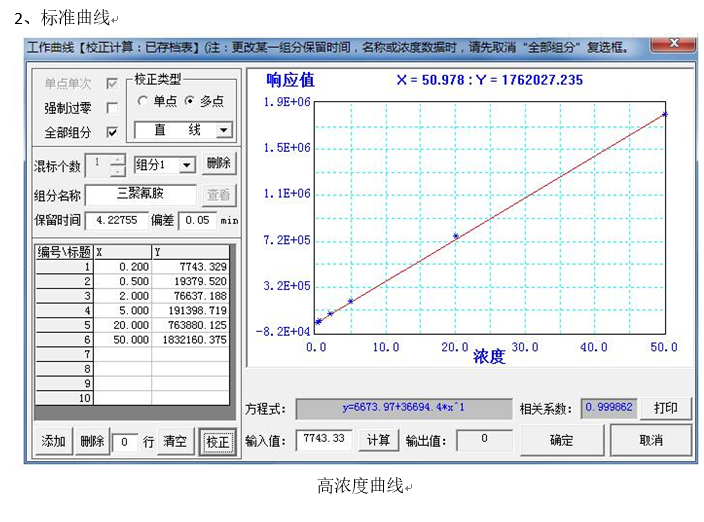
Task: Select the 单点 calibration radio button
Action: coord(143,101)
